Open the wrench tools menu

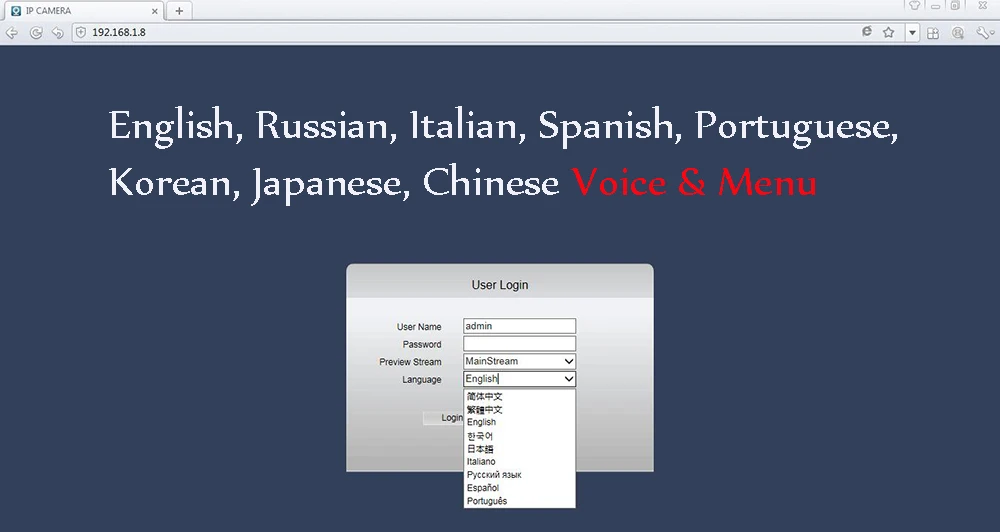coord(984,33)
